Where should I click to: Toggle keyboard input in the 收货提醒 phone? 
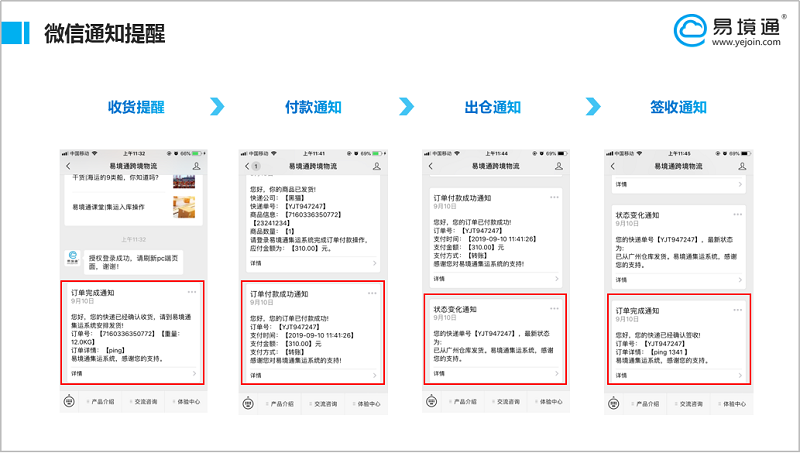click(69, 401)
